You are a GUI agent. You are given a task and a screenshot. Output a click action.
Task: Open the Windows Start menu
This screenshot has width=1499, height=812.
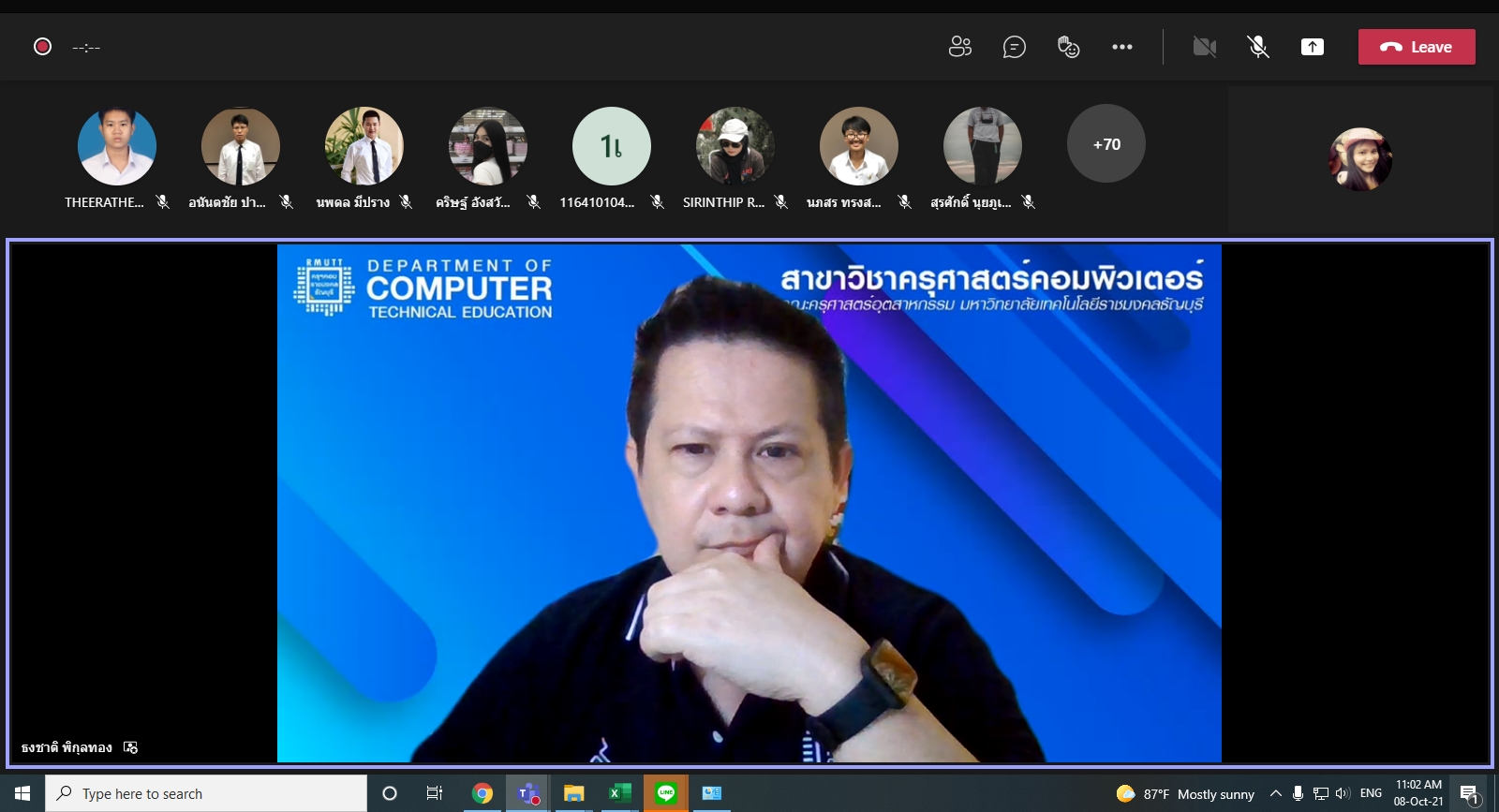pyautogui.click(x=22, y=793)
